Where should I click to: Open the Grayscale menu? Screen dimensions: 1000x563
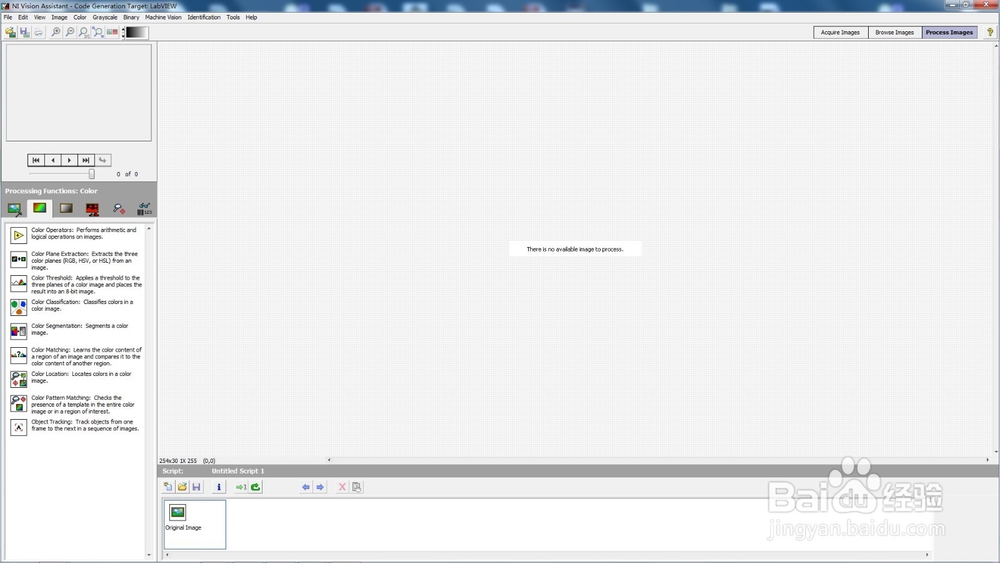pos(105,17)
